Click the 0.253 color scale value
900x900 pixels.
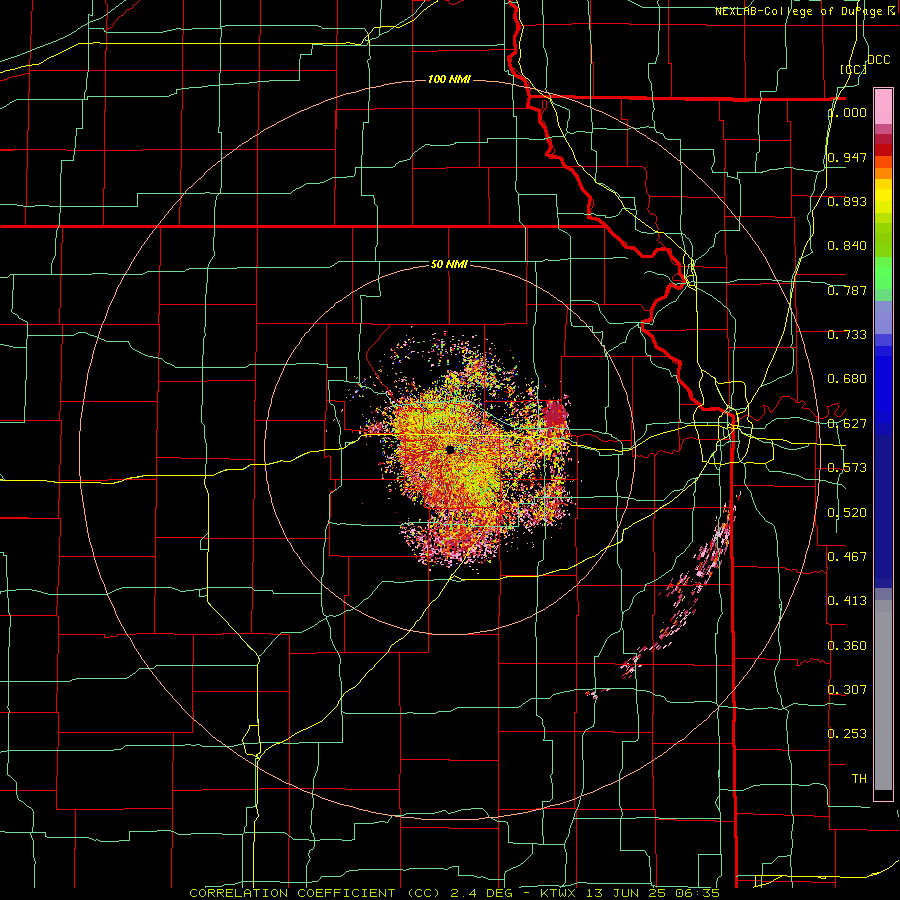point(847,734)
